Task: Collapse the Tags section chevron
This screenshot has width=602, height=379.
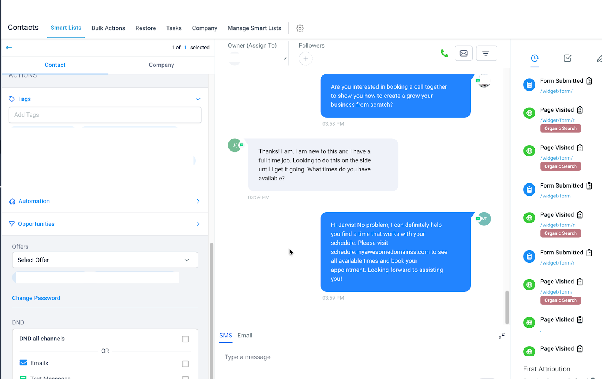Action: point(198,99)
